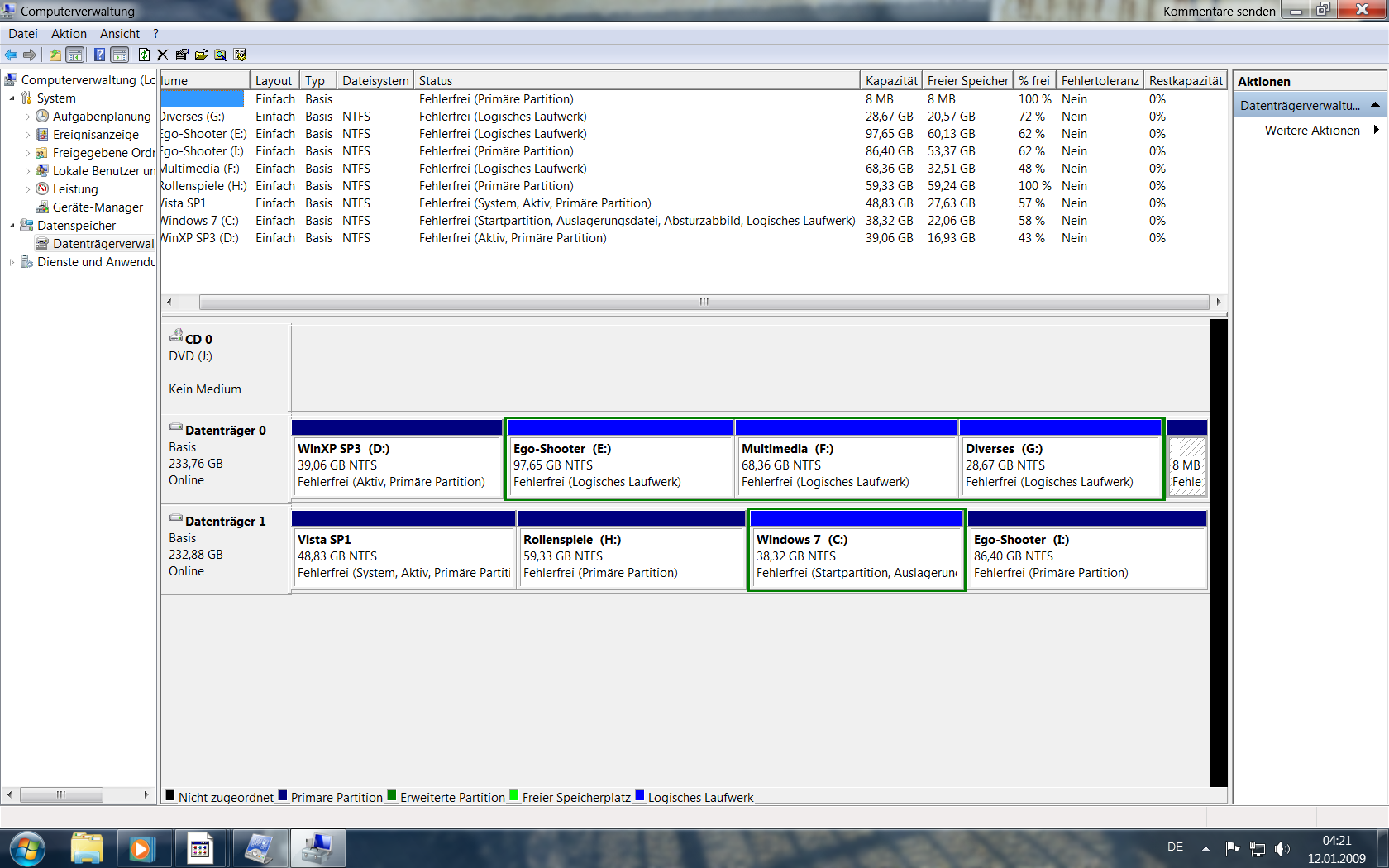Show hidden tray icons arrow
Viewport: 1389px width, 868px height.
pyautogui.click(x=1205, y=848)
